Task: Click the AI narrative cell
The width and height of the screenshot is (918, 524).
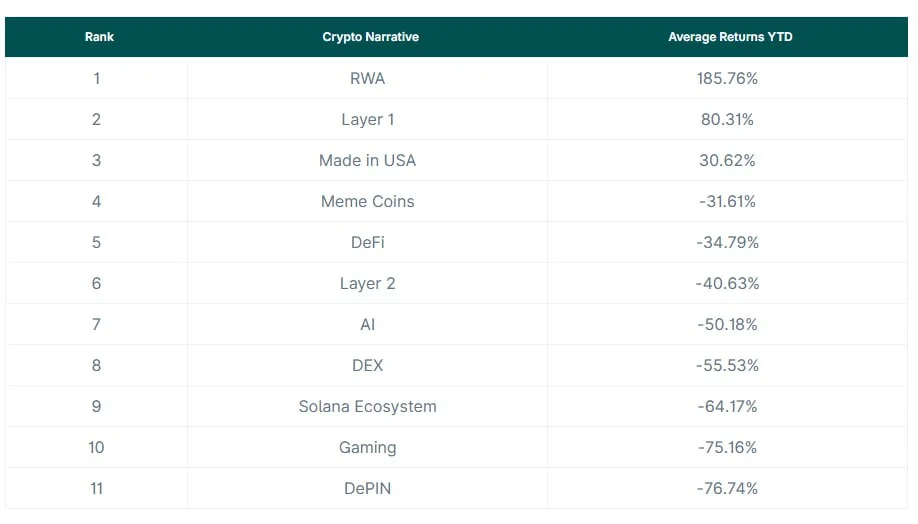Action: tap(367, 324)
